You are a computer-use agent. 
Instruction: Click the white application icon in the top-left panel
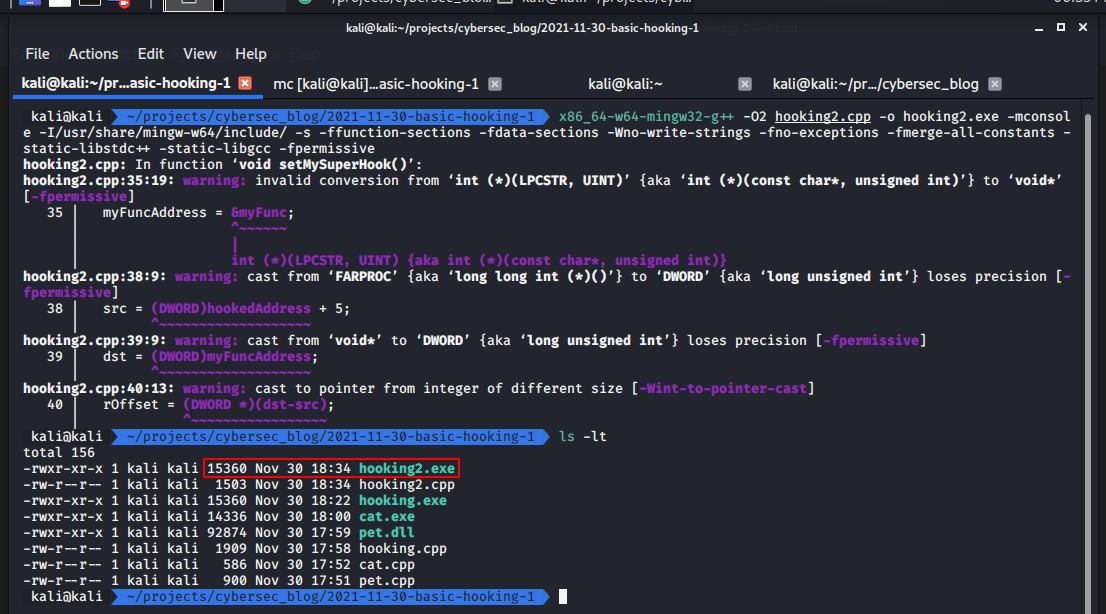click(58, 4)
